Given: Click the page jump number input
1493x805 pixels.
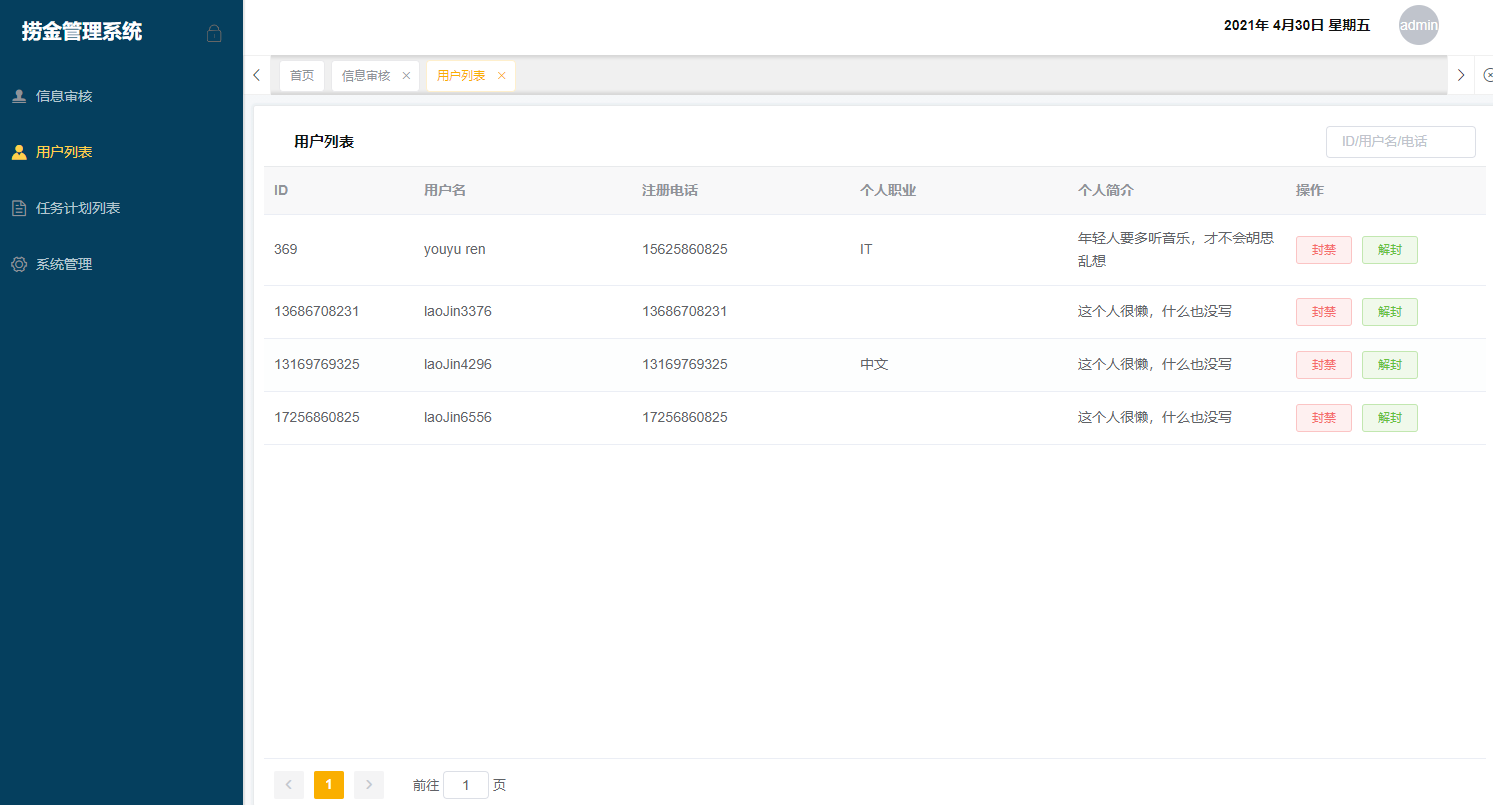Looking at the screenshot, I should click(466, 785).
